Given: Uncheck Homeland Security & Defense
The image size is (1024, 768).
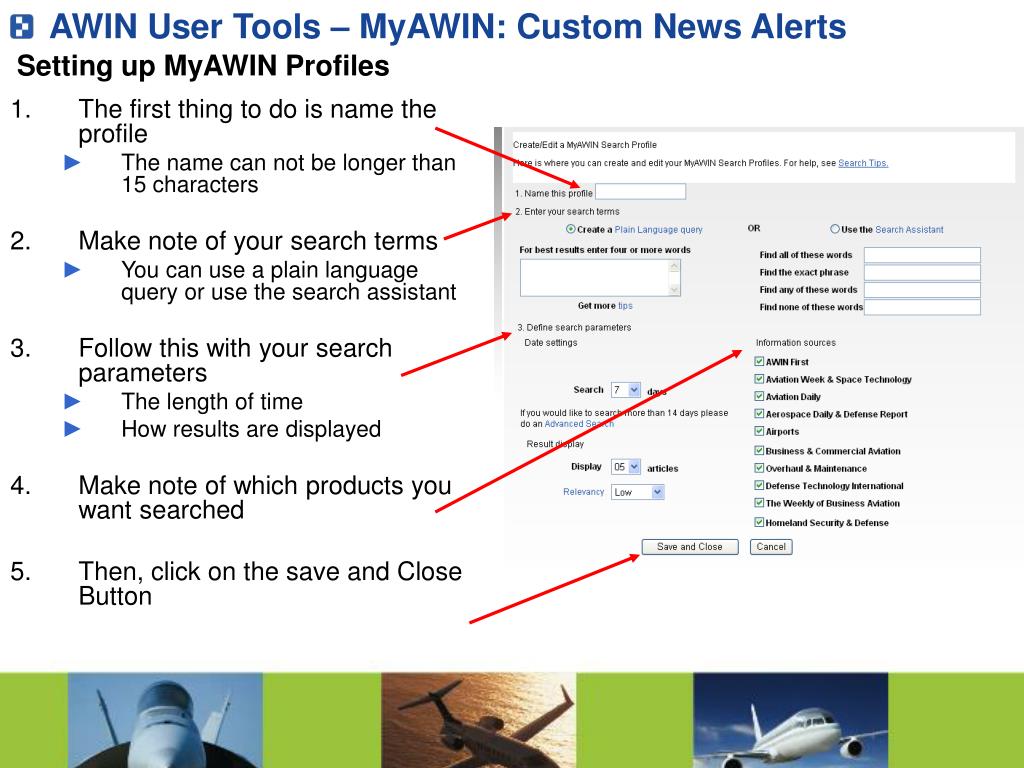Looking at the screenshot, I should [759, 522].
